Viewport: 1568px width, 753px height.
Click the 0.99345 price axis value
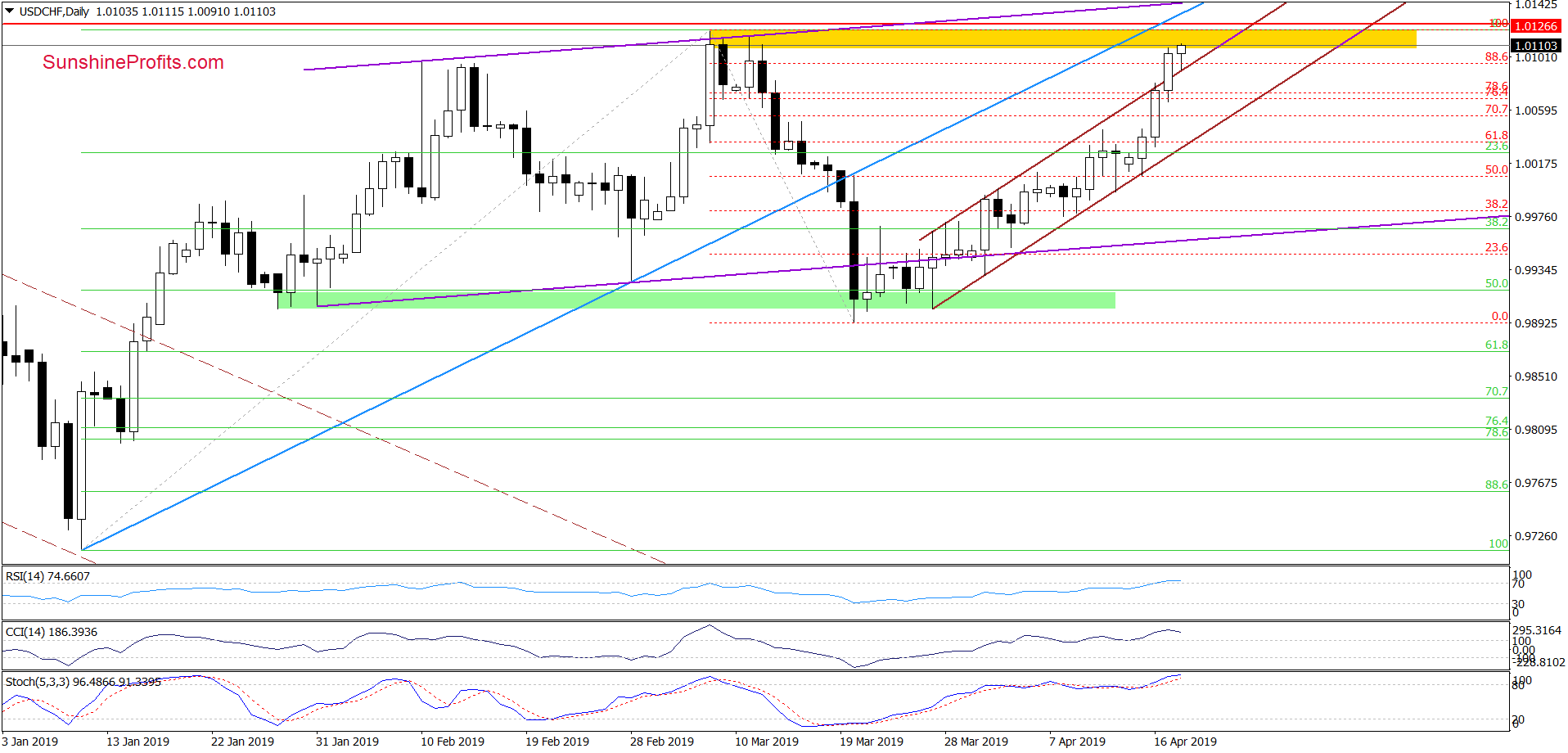1536,270
